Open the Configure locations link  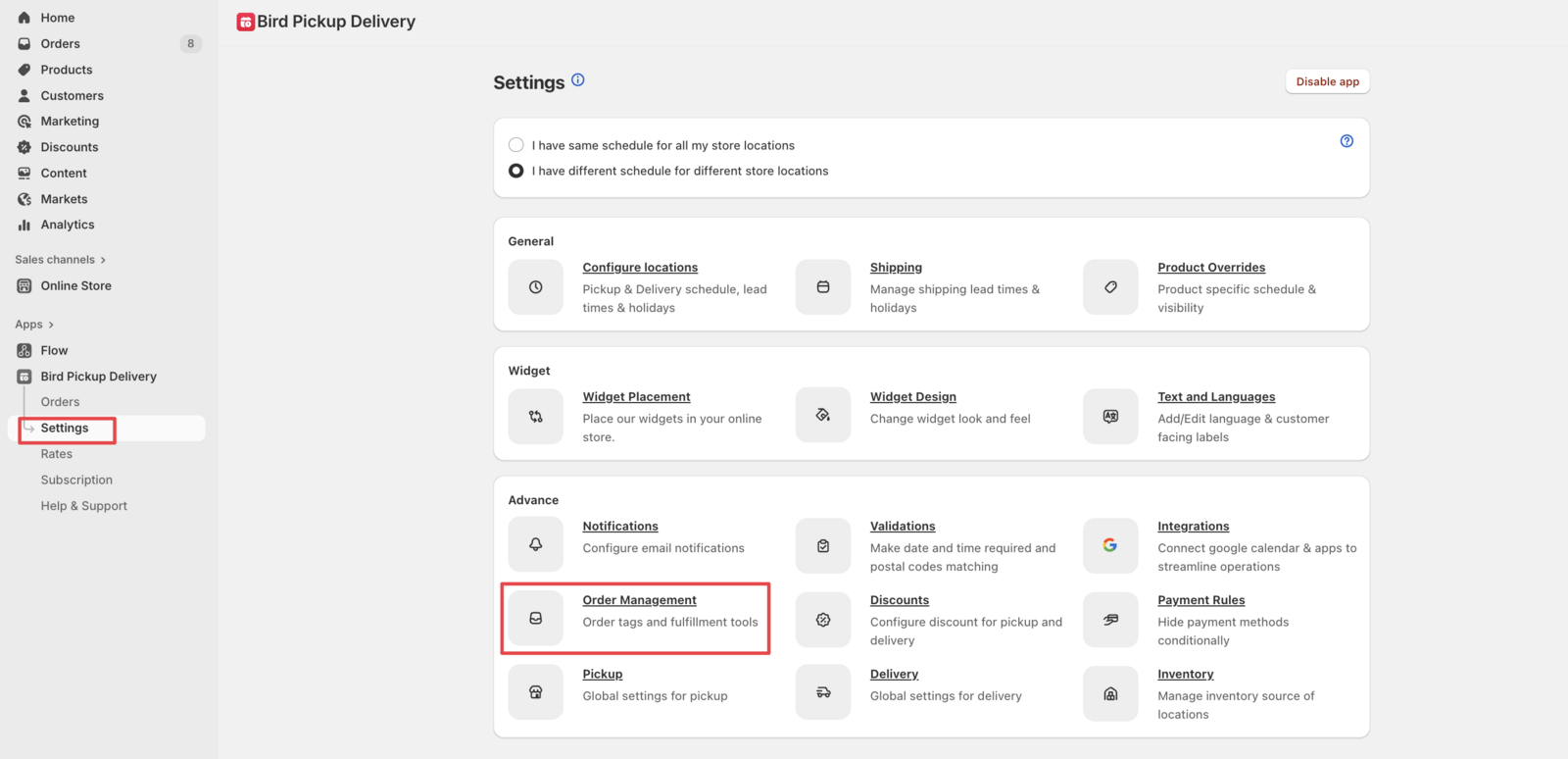(640, 268)
